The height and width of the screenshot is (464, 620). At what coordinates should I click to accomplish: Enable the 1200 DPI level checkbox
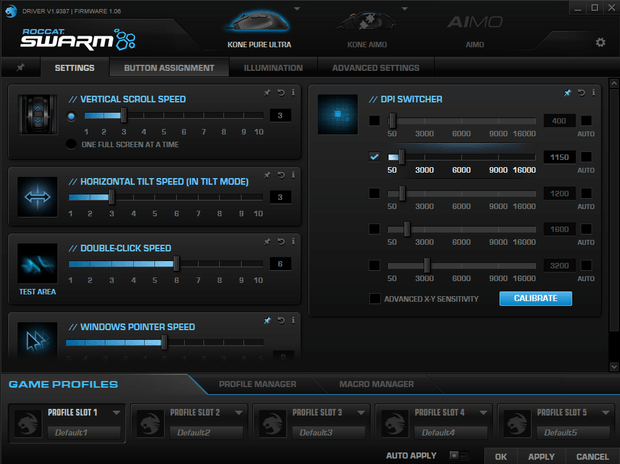374,193
